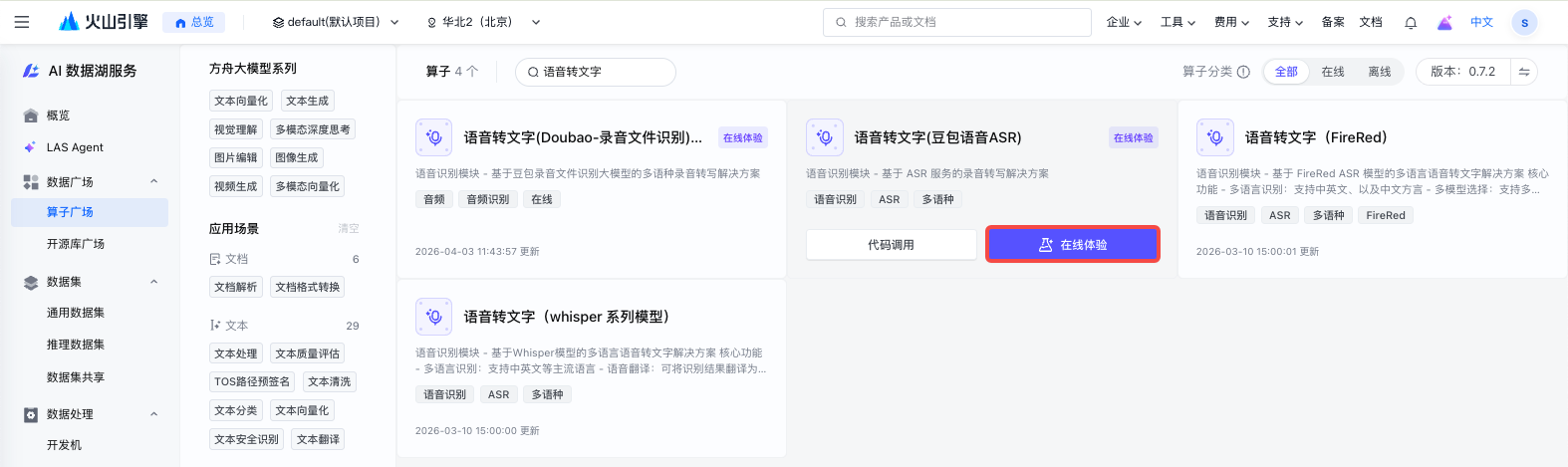
Task: Click the AI 数据湖服务 title icon
Action: pos(31,71)
